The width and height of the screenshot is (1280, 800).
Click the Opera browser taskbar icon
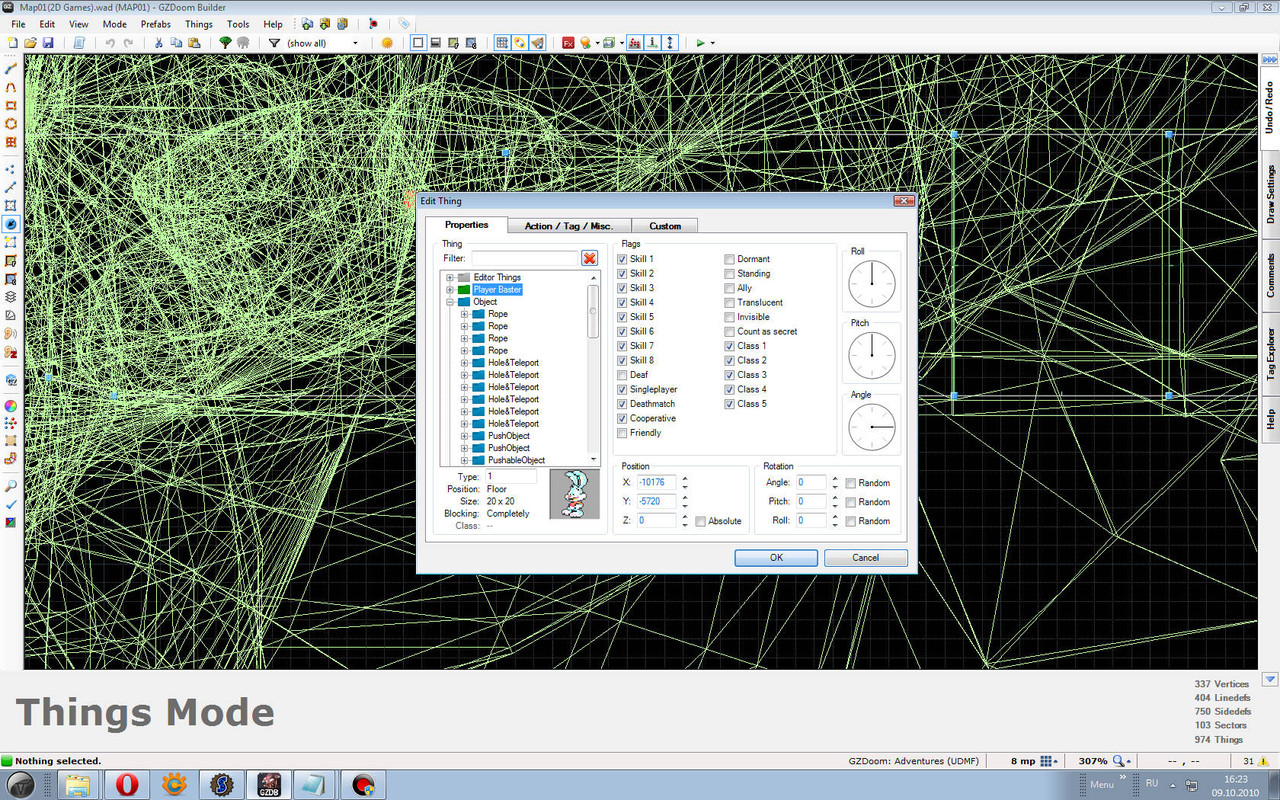pyautogui.click(x=127, y=785)
